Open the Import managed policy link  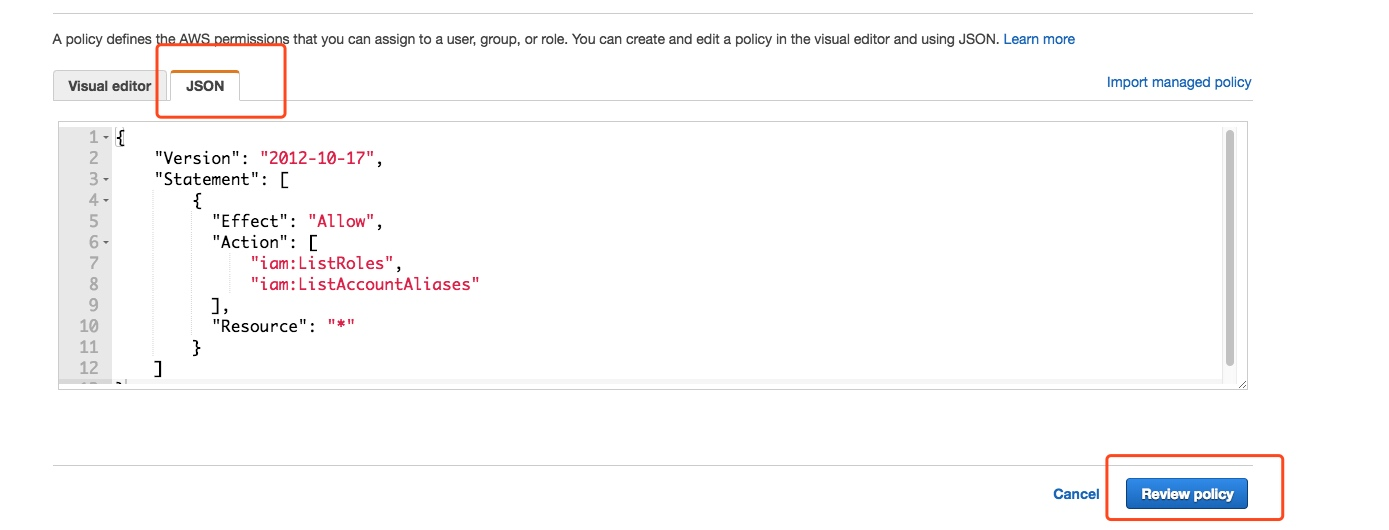click(1179, 82)
